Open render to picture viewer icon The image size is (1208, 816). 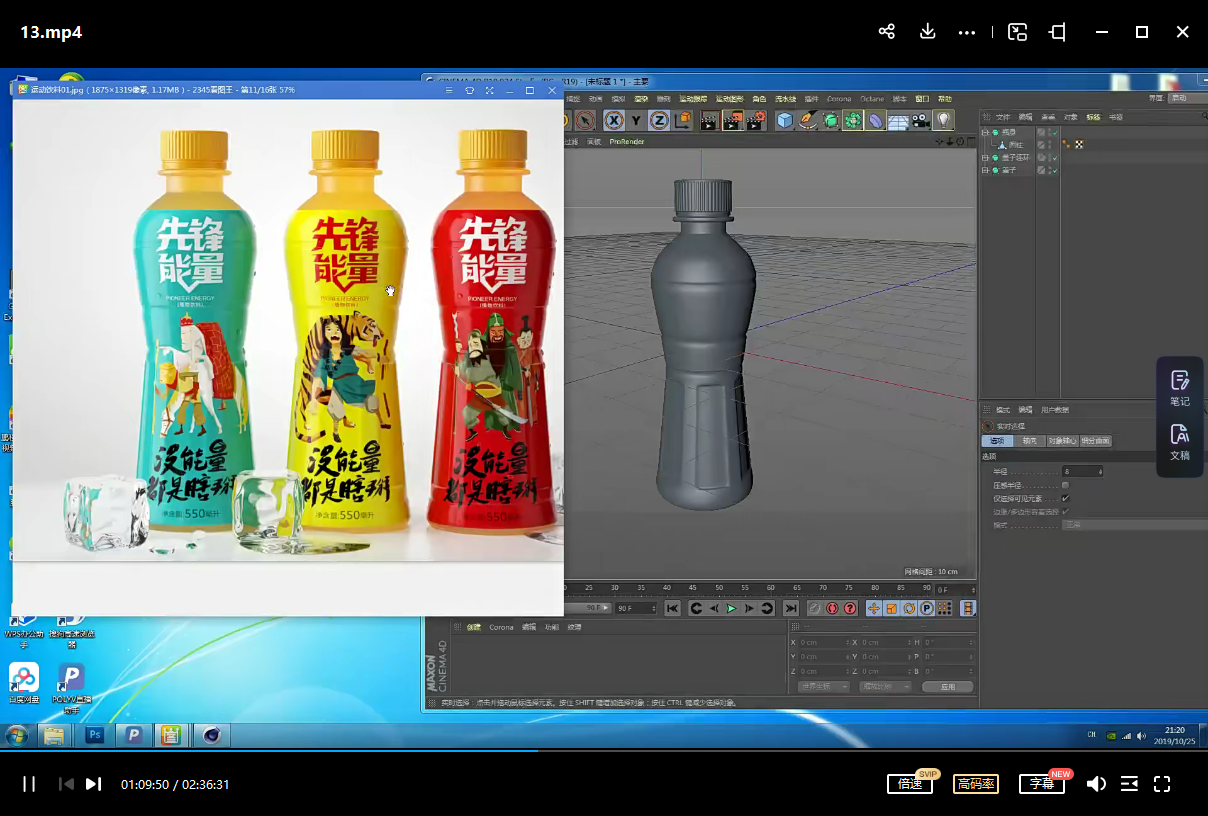coord(733,120)
